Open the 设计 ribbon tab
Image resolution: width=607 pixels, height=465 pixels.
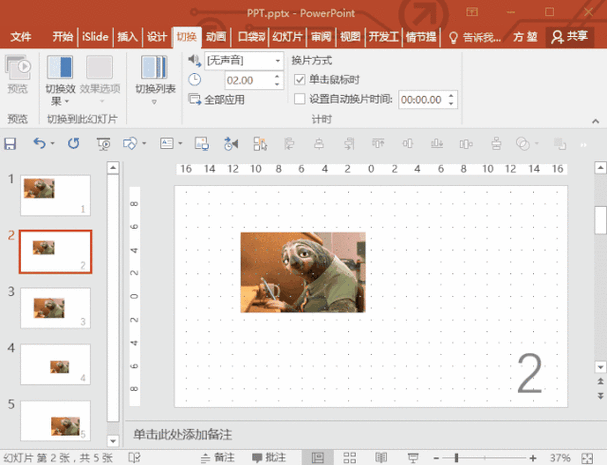tap(157, 37)
